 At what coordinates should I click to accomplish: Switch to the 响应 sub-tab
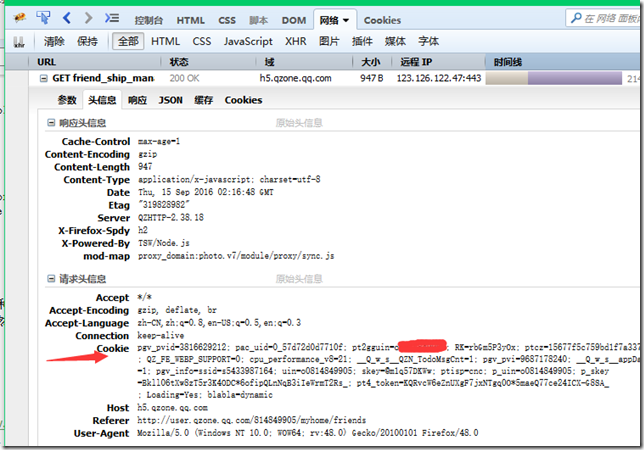click(x=137, y=100)
